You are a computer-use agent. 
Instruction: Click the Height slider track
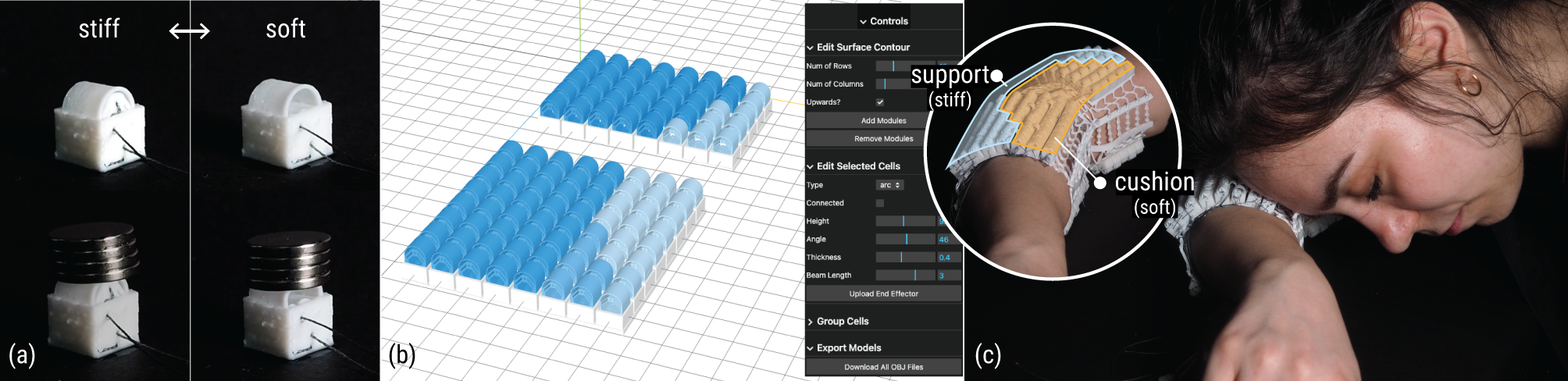pyautogui.click(x=905, y=222)
